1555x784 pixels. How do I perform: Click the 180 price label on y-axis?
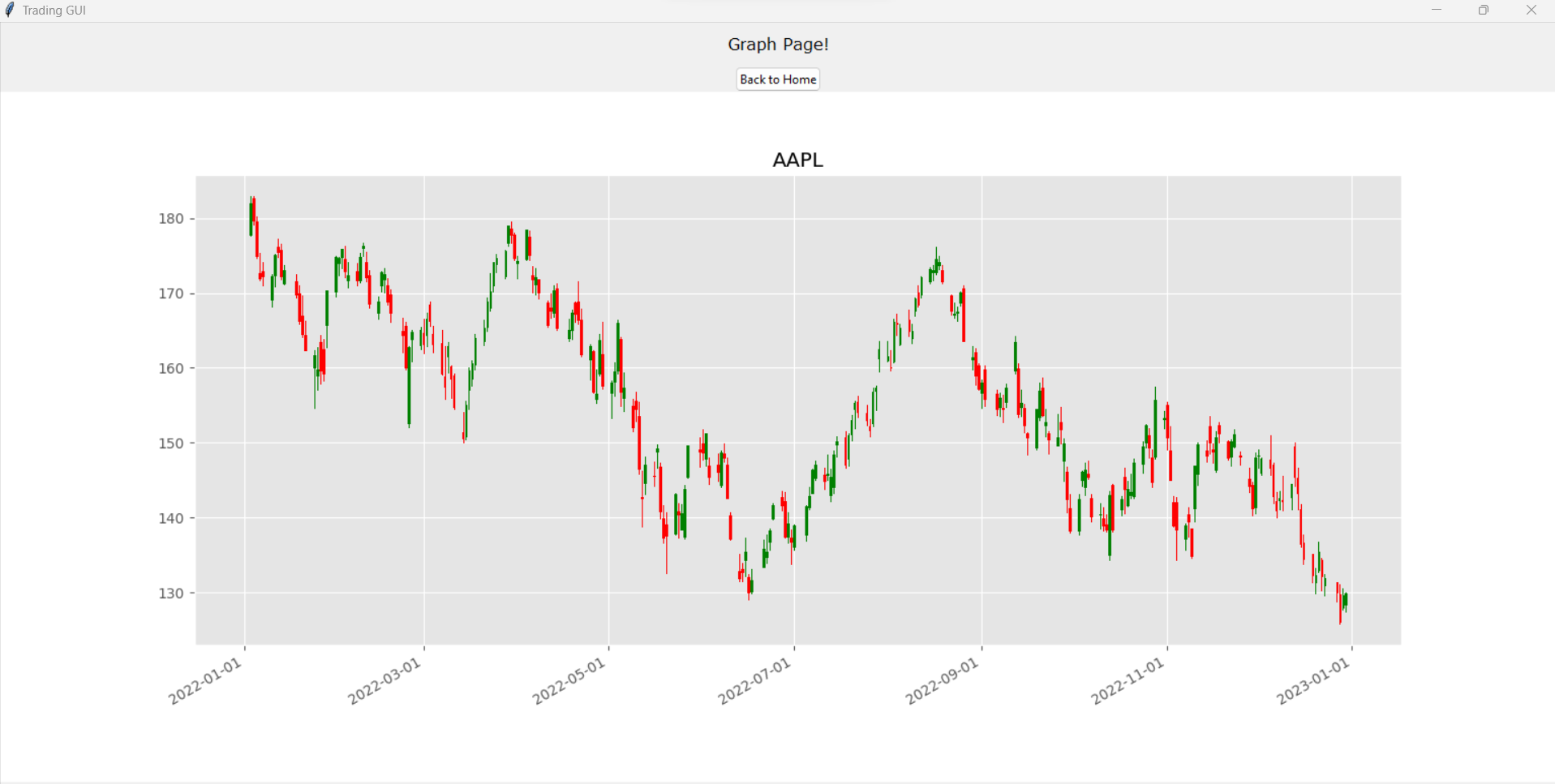click(x=171, y=219)
